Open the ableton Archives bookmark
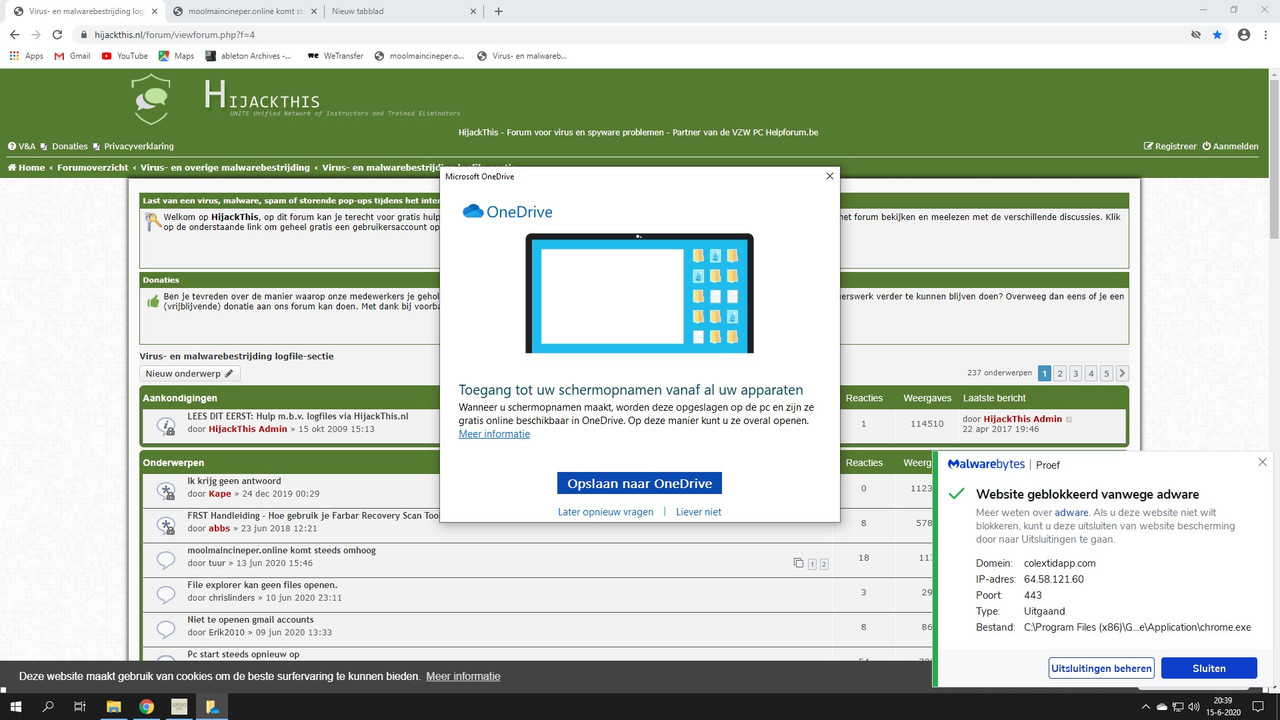The height and width of the screenshot is (720, 1280). pyautogui.click(x=249, y=56)
